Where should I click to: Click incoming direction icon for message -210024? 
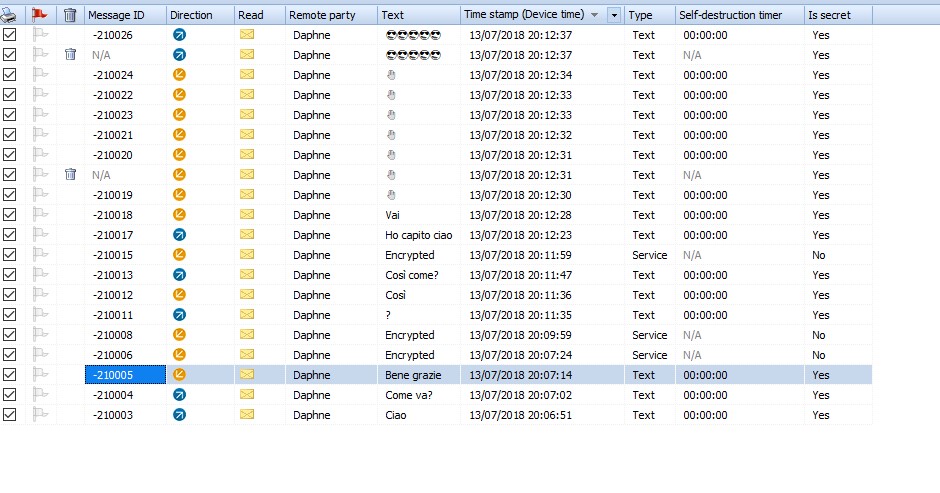click(x=179, y=75)
